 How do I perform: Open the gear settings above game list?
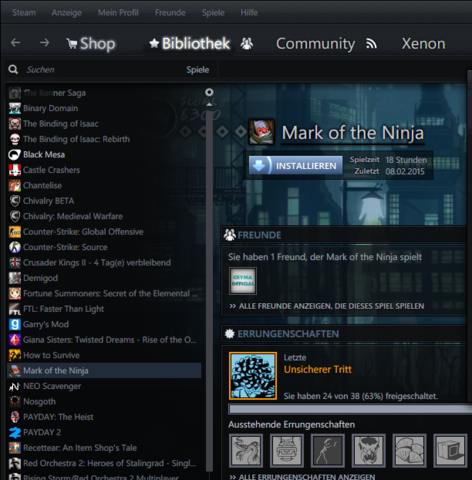pos(209,92)
